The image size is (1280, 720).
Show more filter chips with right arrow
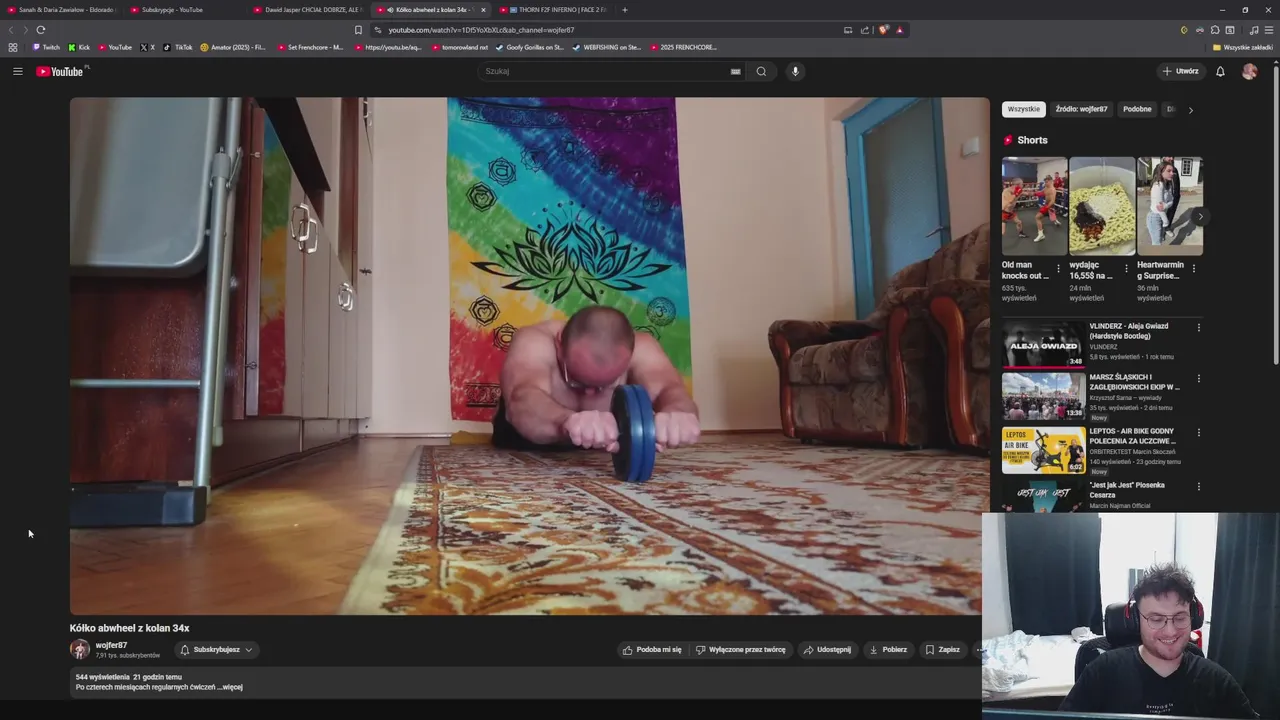pyautogui.click(x=1190, y=110)
